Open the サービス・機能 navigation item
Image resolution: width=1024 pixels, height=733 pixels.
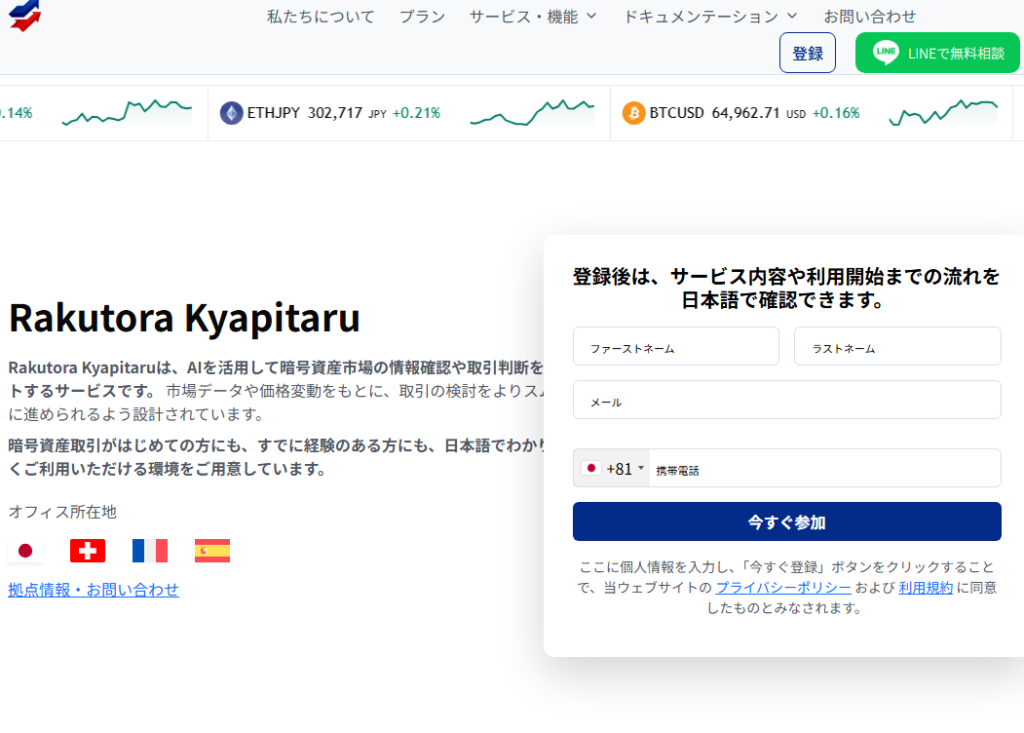click(524, 16)
